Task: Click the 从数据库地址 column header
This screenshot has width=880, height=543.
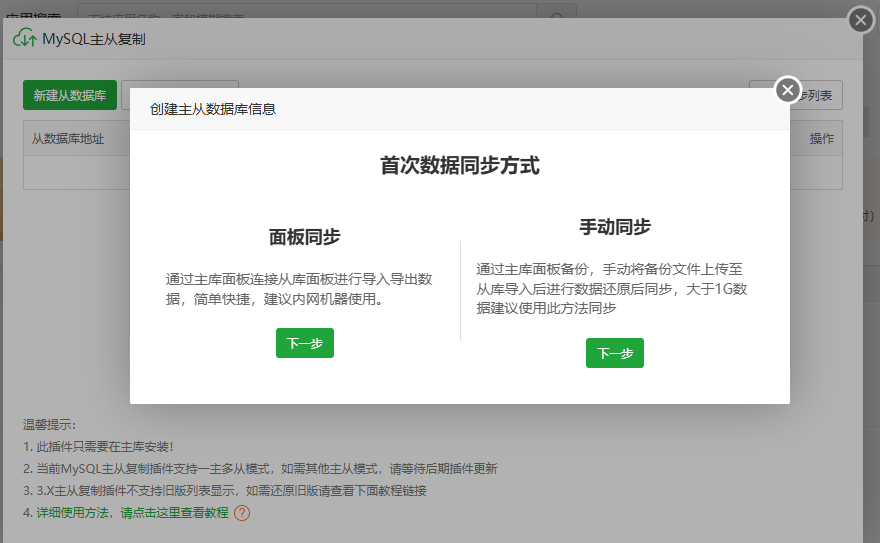Action: [x=68, y=139]
